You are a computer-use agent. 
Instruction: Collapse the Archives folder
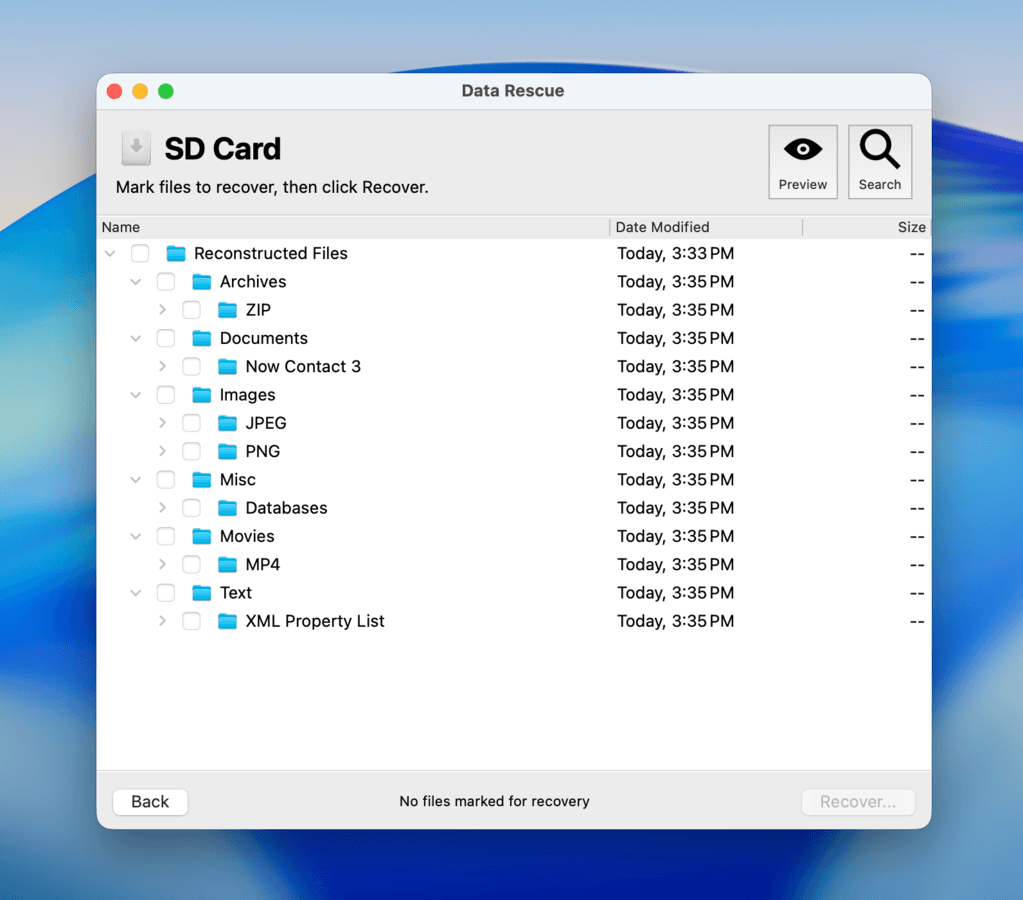pyautogui.click(x=135, y=281)
